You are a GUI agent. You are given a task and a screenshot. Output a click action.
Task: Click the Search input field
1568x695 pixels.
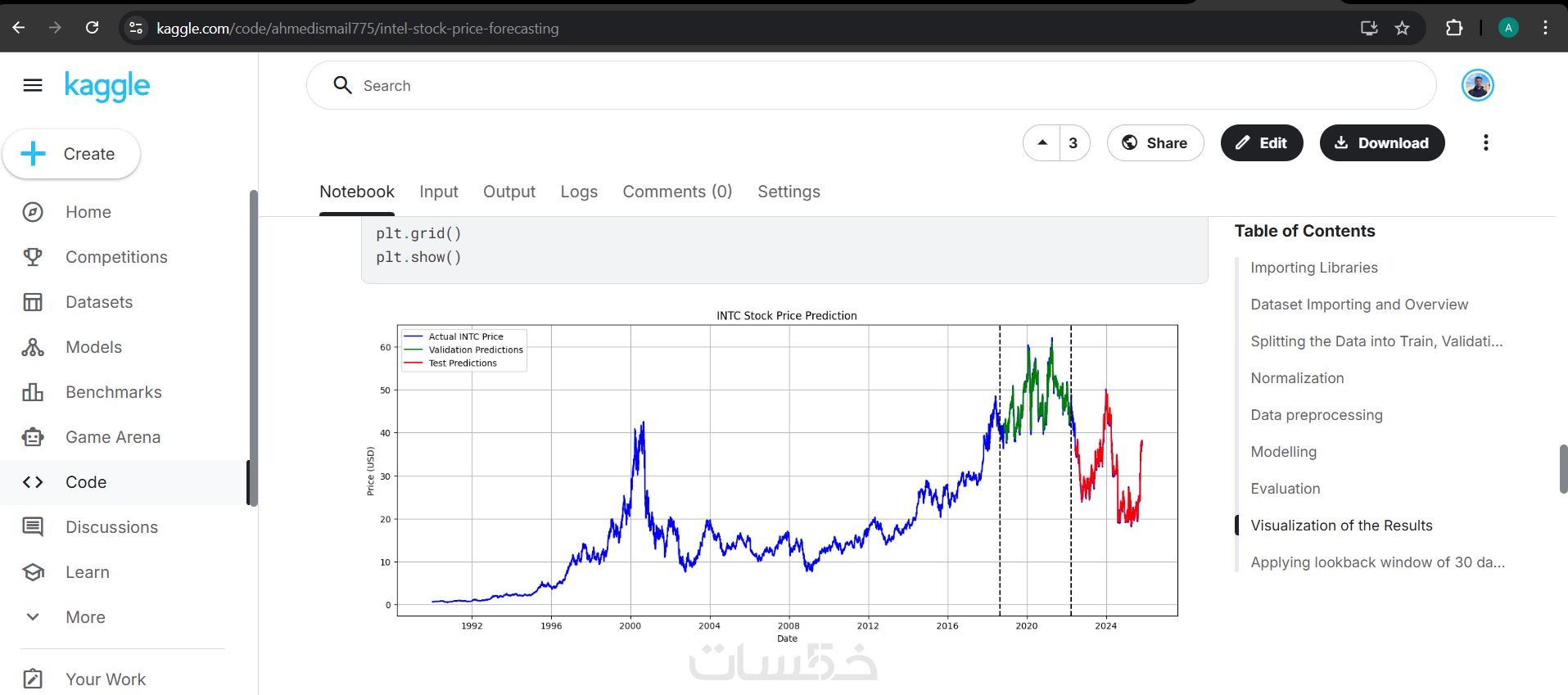click(871, 85)
